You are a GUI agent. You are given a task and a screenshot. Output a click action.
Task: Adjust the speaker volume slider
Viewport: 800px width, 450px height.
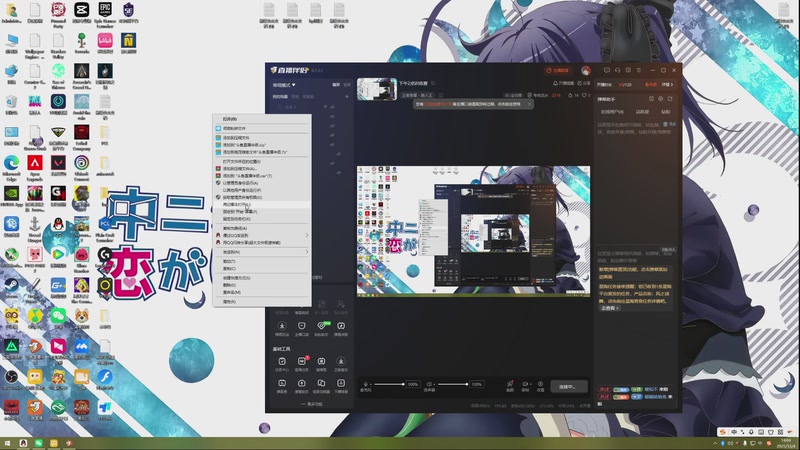[x=453, y=384]
